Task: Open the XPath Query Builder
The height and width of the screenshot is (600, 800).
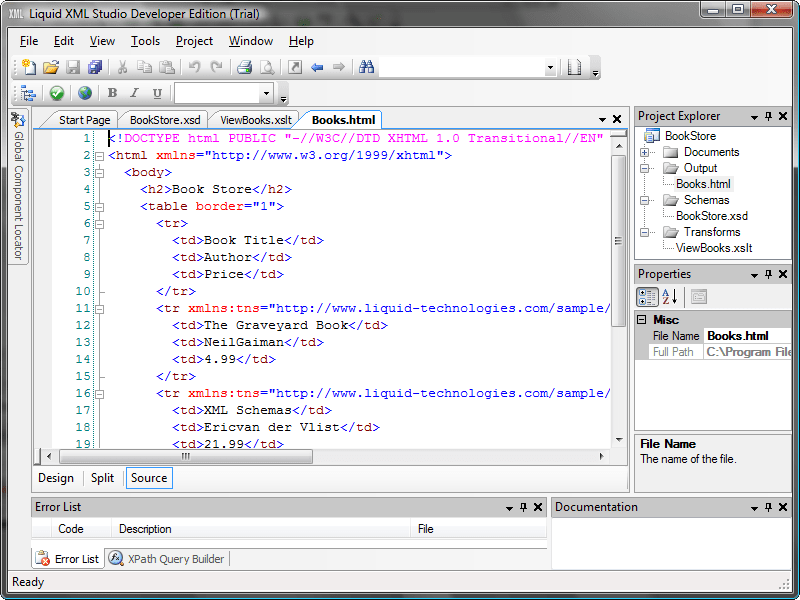Action: 168,558
